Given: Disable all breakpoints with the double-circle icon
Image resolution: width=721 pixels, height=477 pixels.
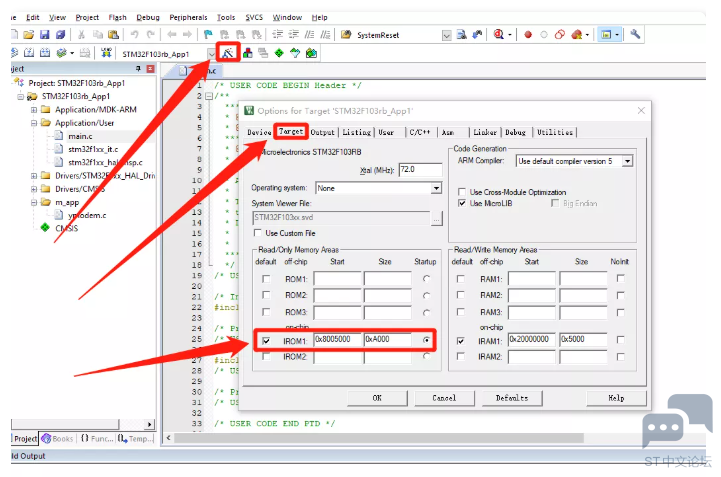Looking at the screenshot, I should (x=560, y=34).
